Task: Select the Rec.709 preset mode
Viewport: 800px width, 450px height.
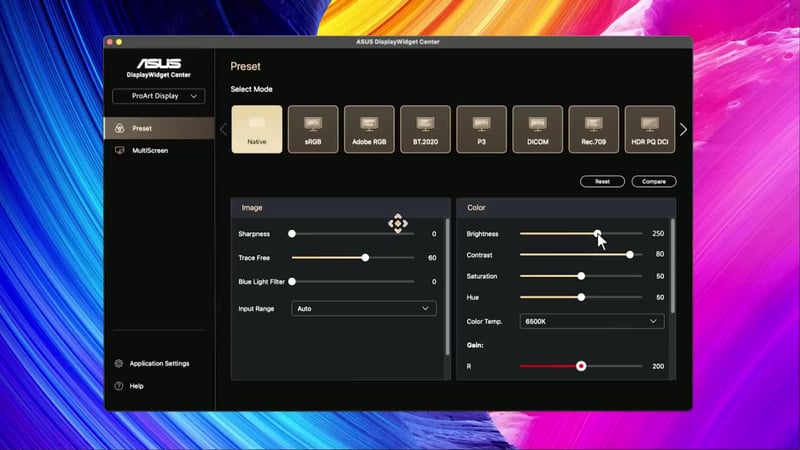Action: click(594, 129)
